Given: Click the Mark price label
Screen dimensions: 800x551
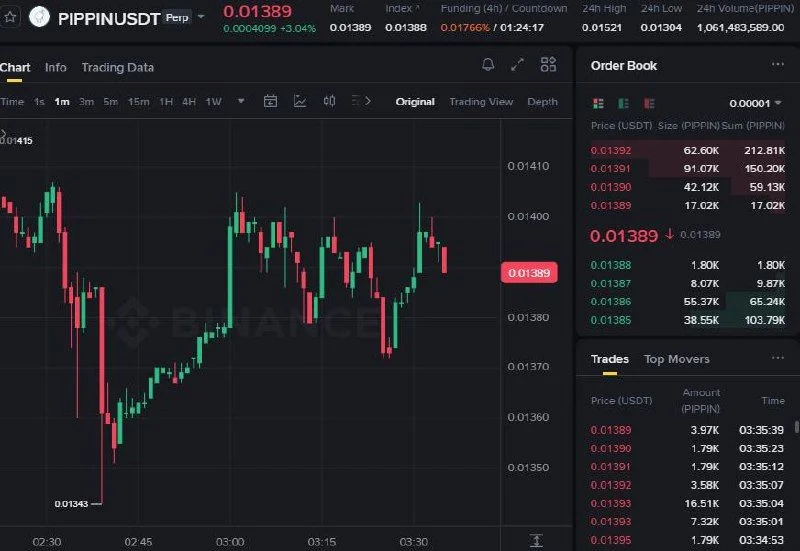Looking at the screenshot, I should [x=342, y=9].
